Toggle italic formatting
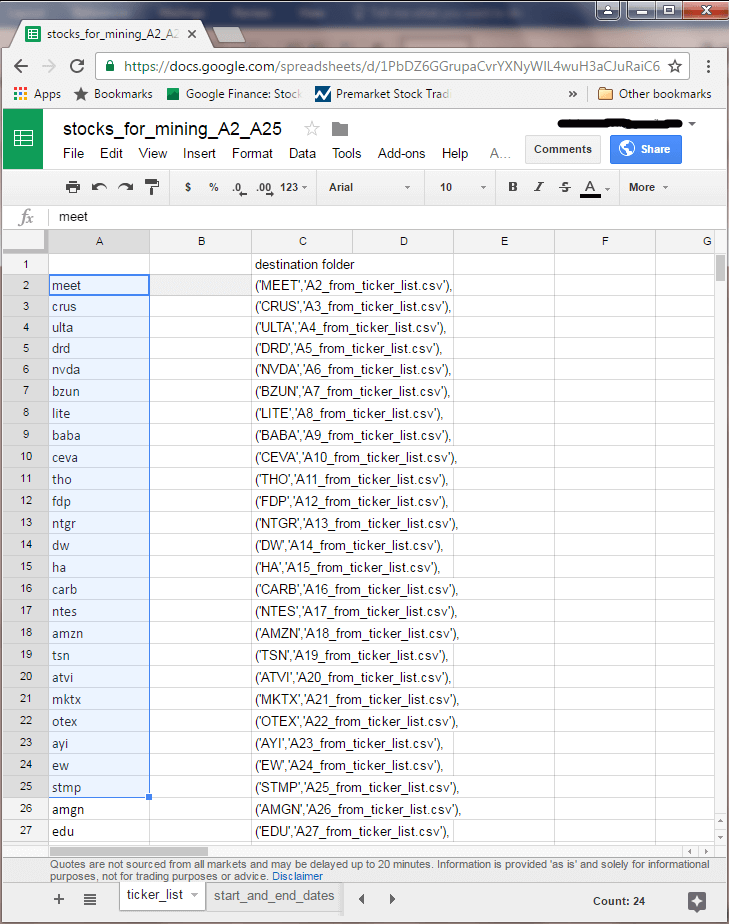The image size is (729, 924). 539,187
